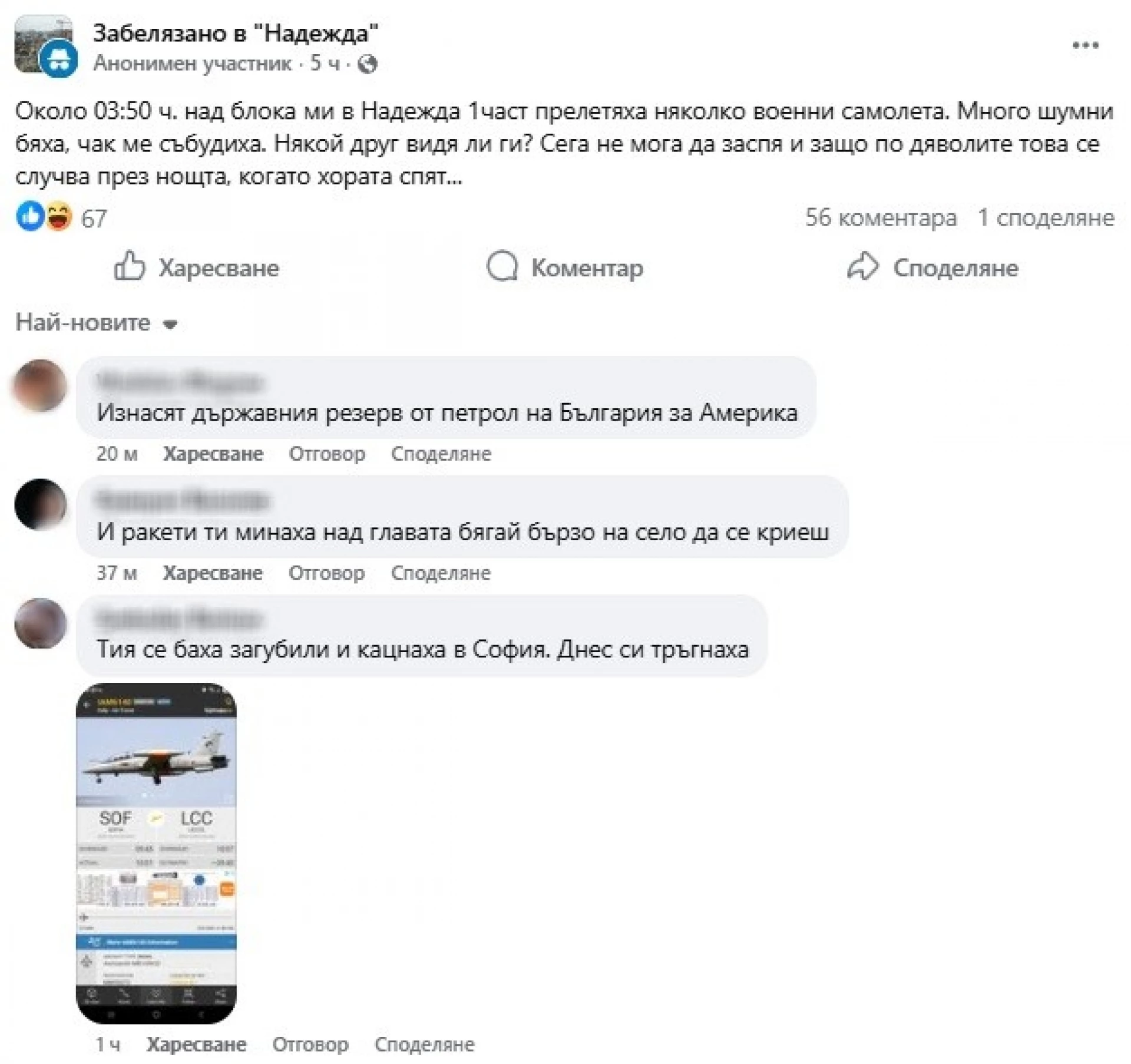Image resolution: width=1131 pixels, height=1064 pixels.
Task: Reply to the comment about ракети
Action: pos(326,573)
